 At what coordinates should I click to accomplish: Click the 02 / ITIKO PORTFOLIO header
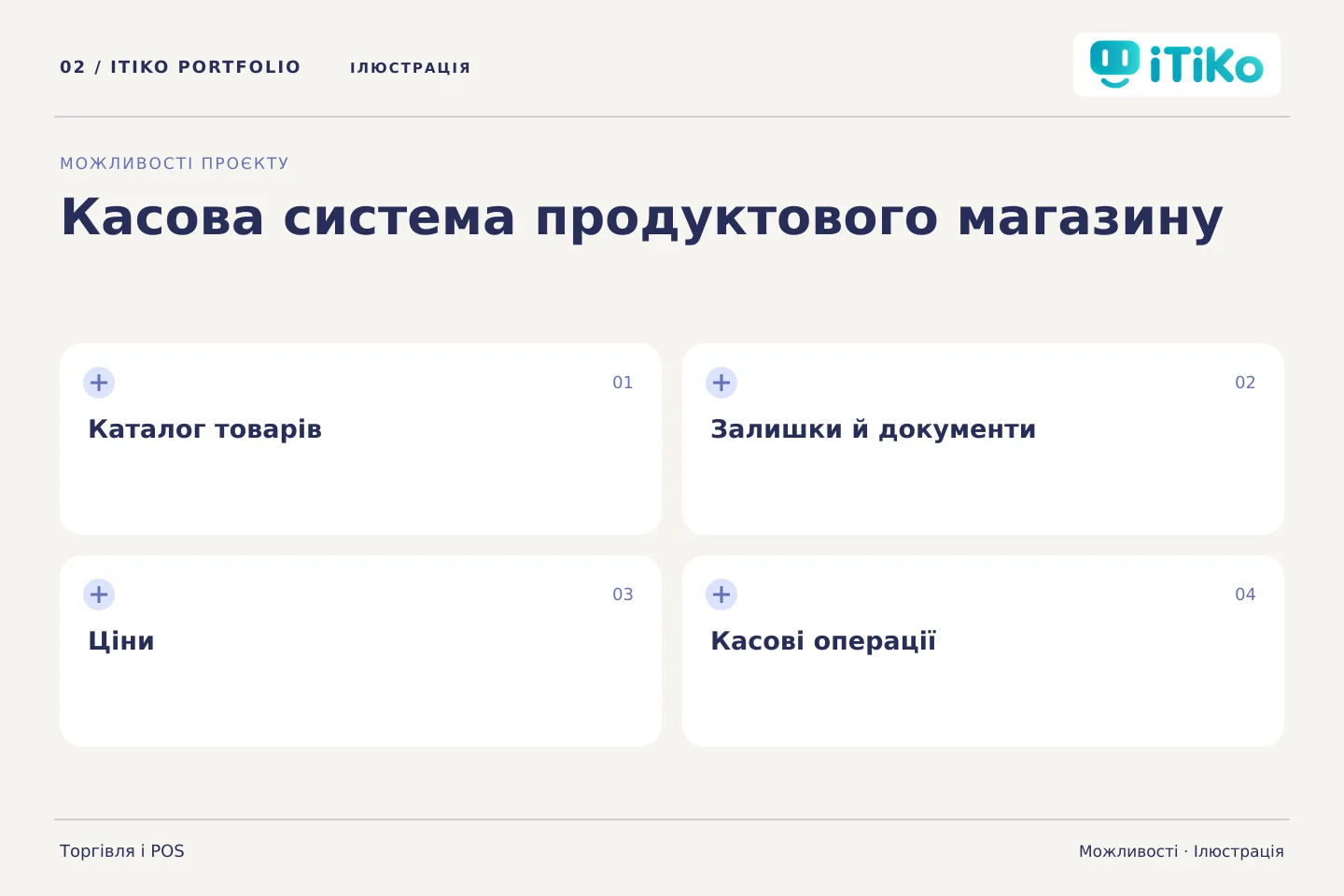pos(180,67)
